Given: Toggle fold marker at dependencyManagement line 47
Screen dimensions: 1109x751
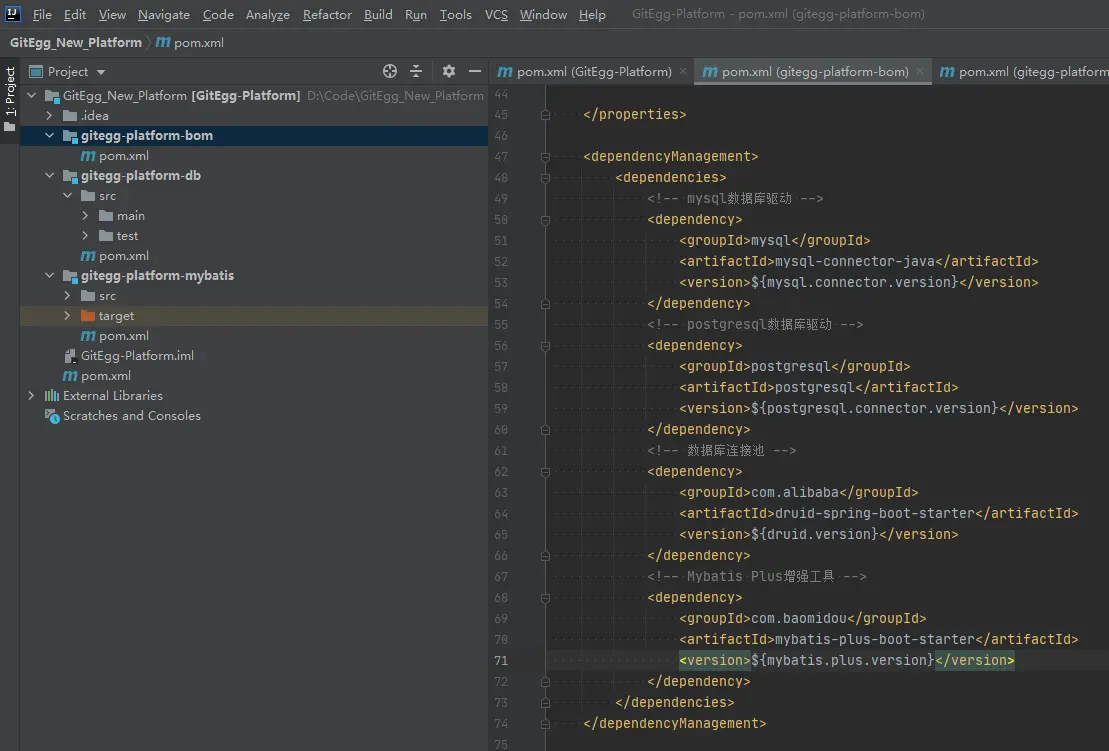Looking at the screenshot, I should (546, 157).
